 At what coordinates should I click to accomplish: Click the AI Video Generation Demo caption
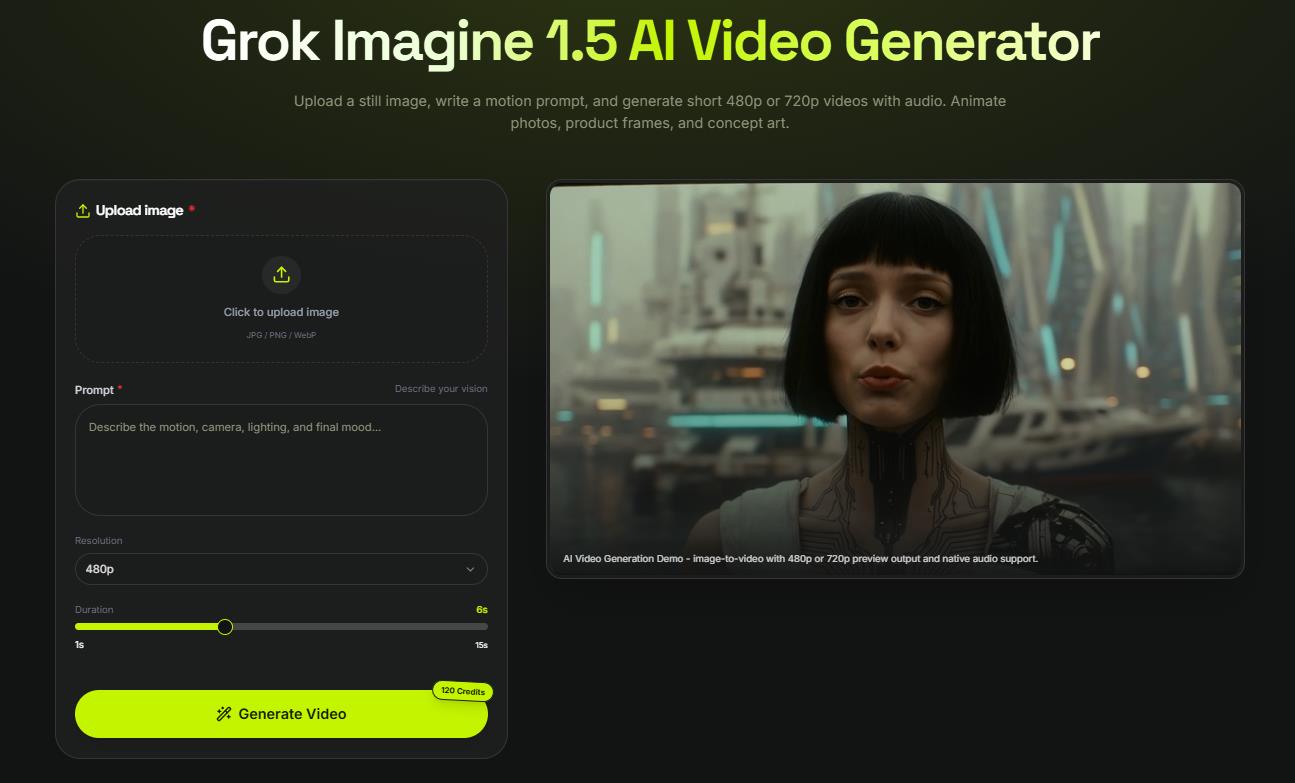pyautogui.click(x=800, y=559)
